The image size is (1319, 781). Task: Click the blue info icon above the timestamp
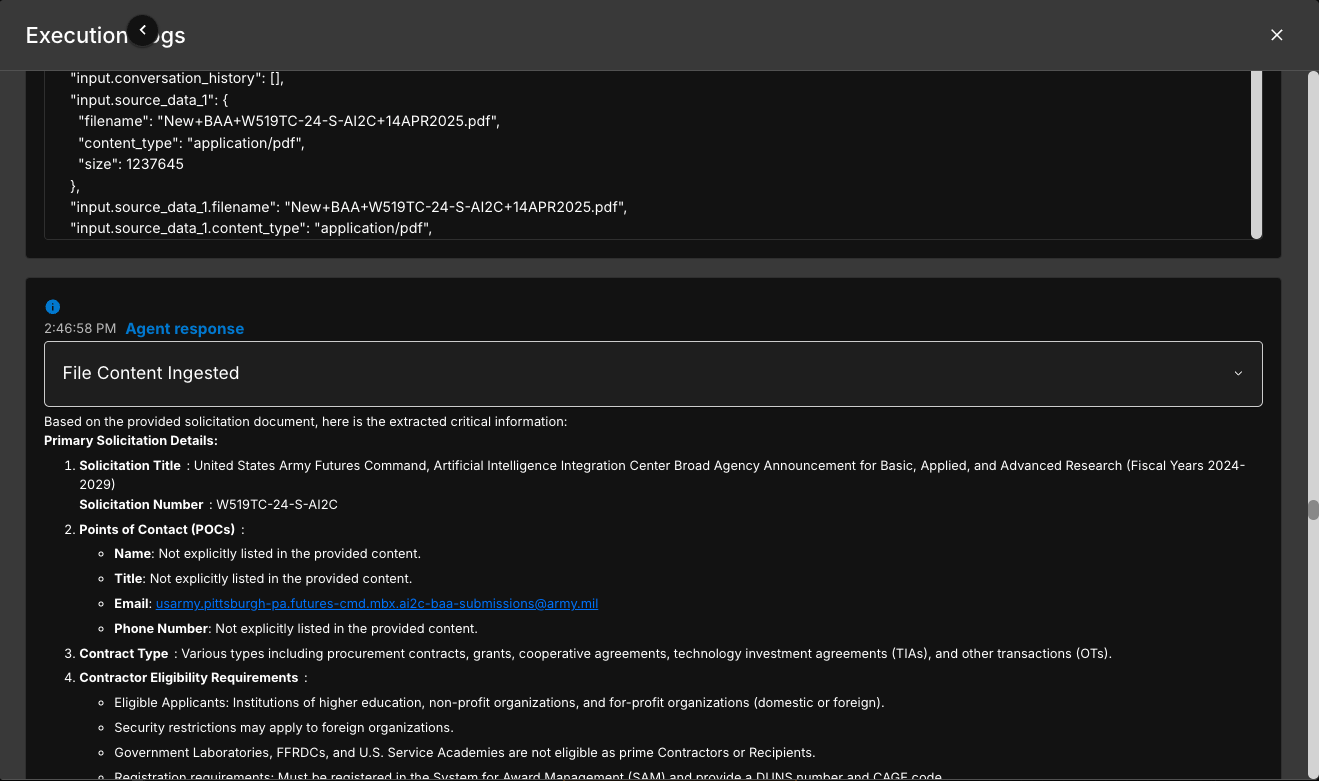tap(52, 307)
